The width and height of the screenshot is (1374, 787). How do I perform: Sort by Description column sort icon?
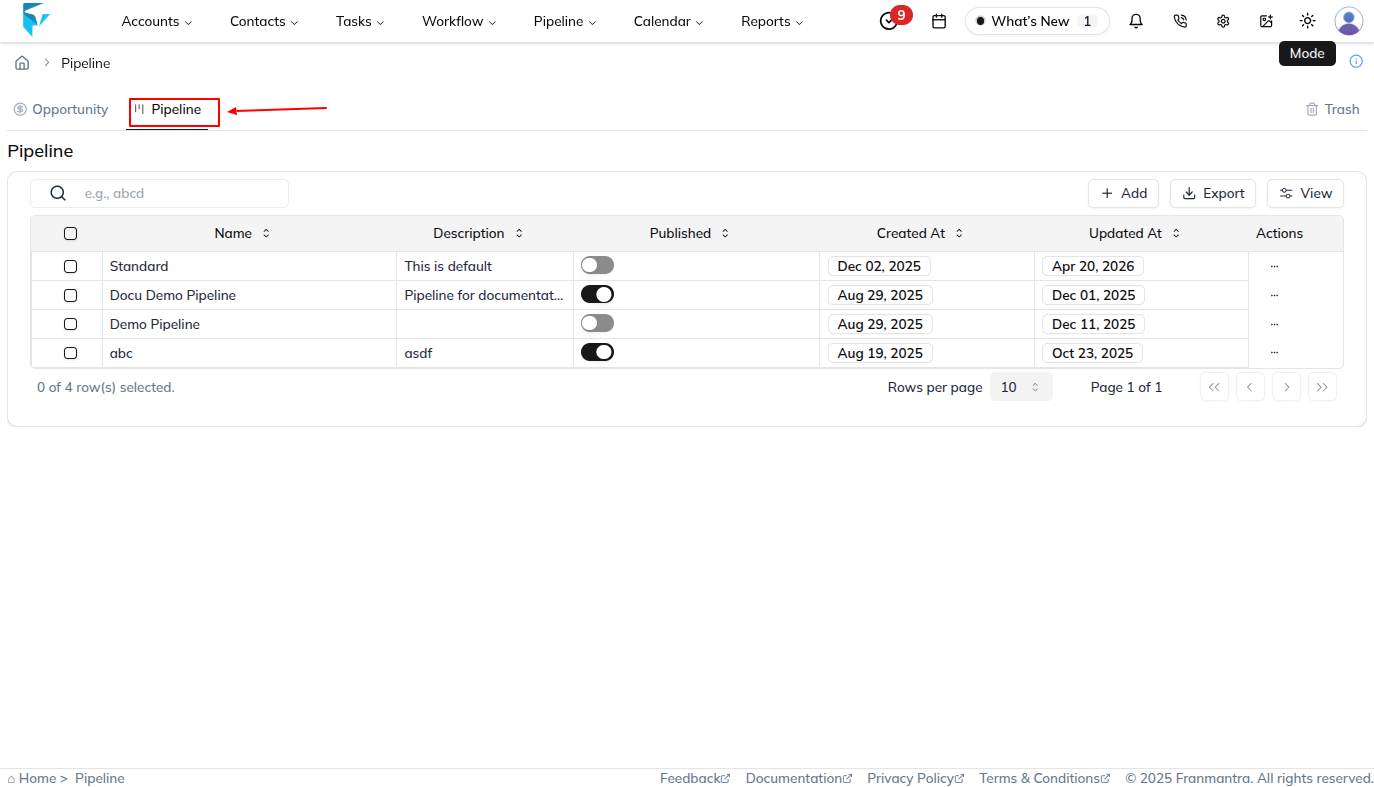519,233
